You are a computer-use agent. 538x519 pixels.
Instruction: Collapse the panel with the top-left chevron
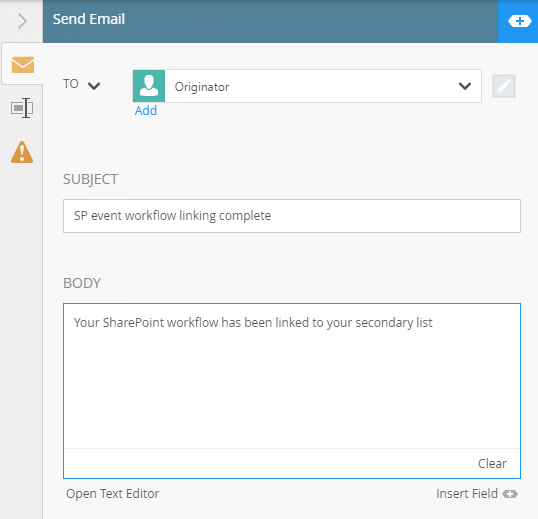[22, 21]
